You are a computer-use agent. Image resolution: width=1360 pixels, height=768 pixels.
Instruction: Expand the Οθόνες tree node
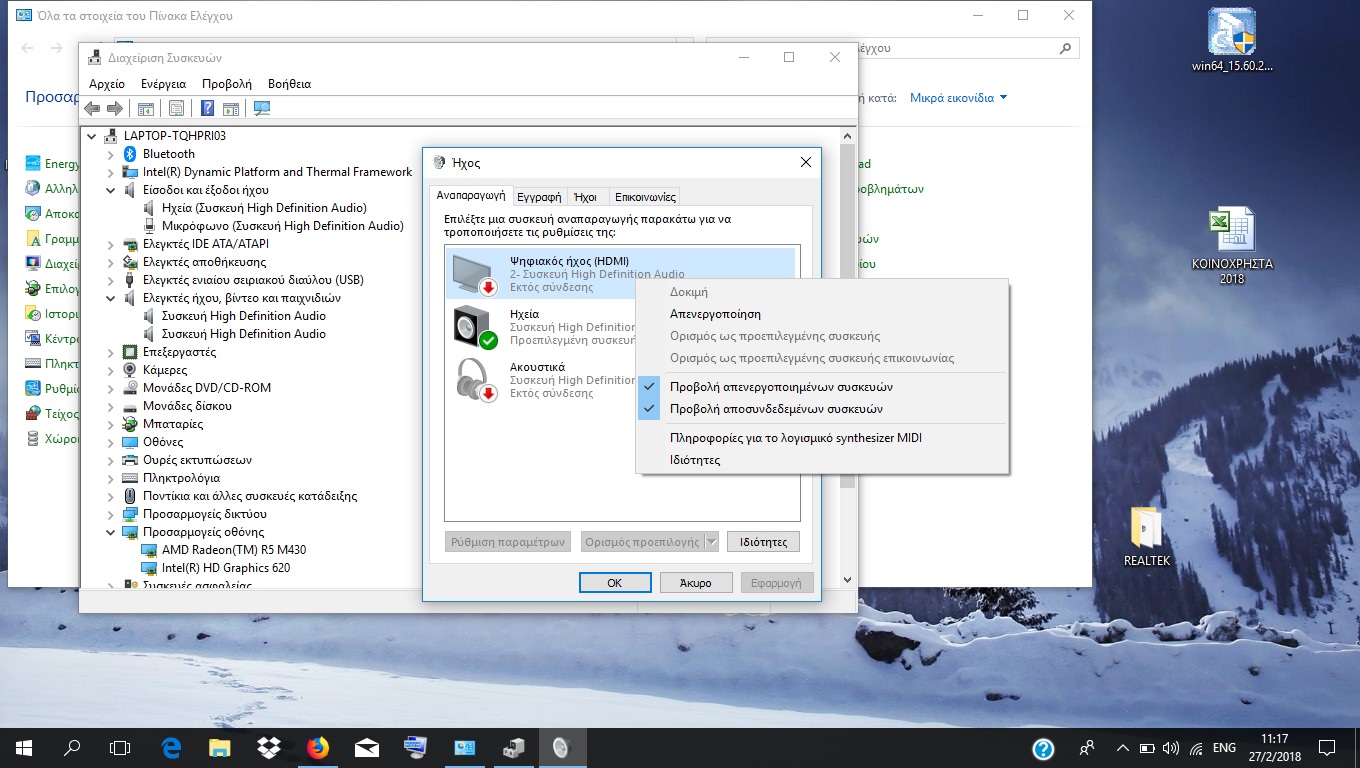pyautogui.click(x=110, y=441)
